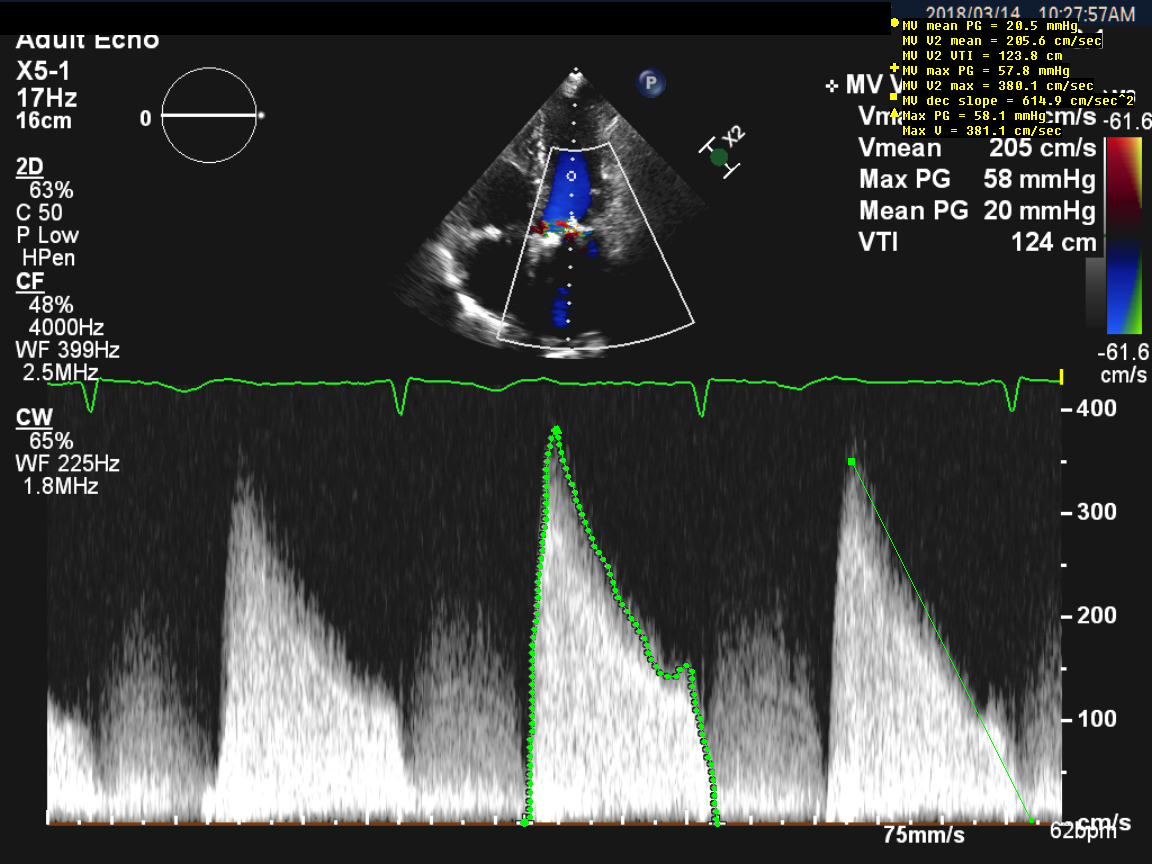Click the 75mm/s sweep speed label

(x=924, y=834)
